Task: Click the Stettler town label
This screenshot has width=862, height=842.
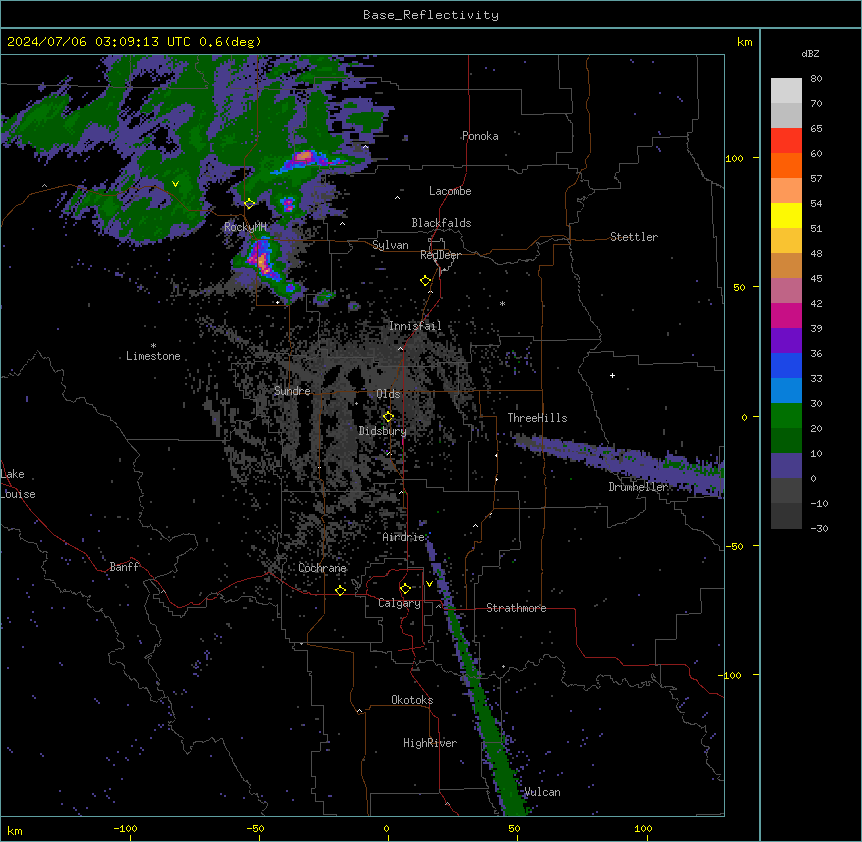Action: [x=634, y=237]
